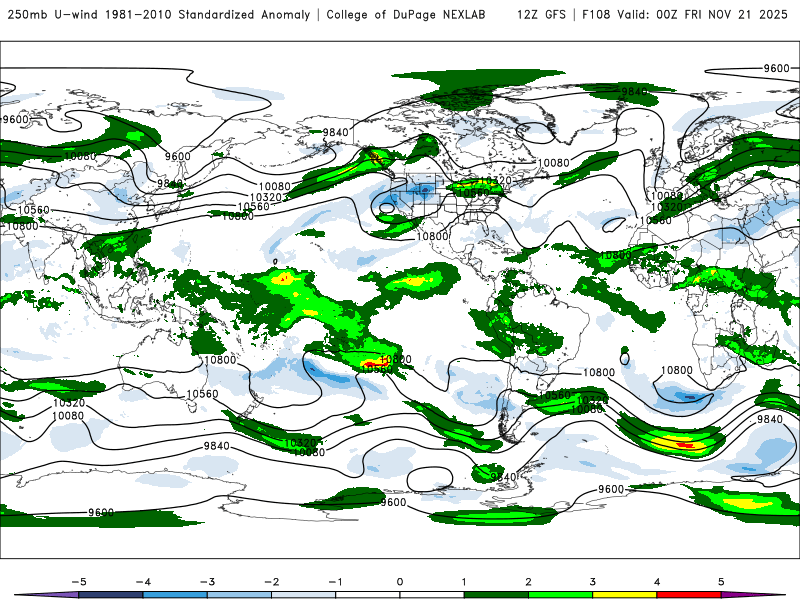Click the "F108" forecast hour text

(x=596, y=14)
